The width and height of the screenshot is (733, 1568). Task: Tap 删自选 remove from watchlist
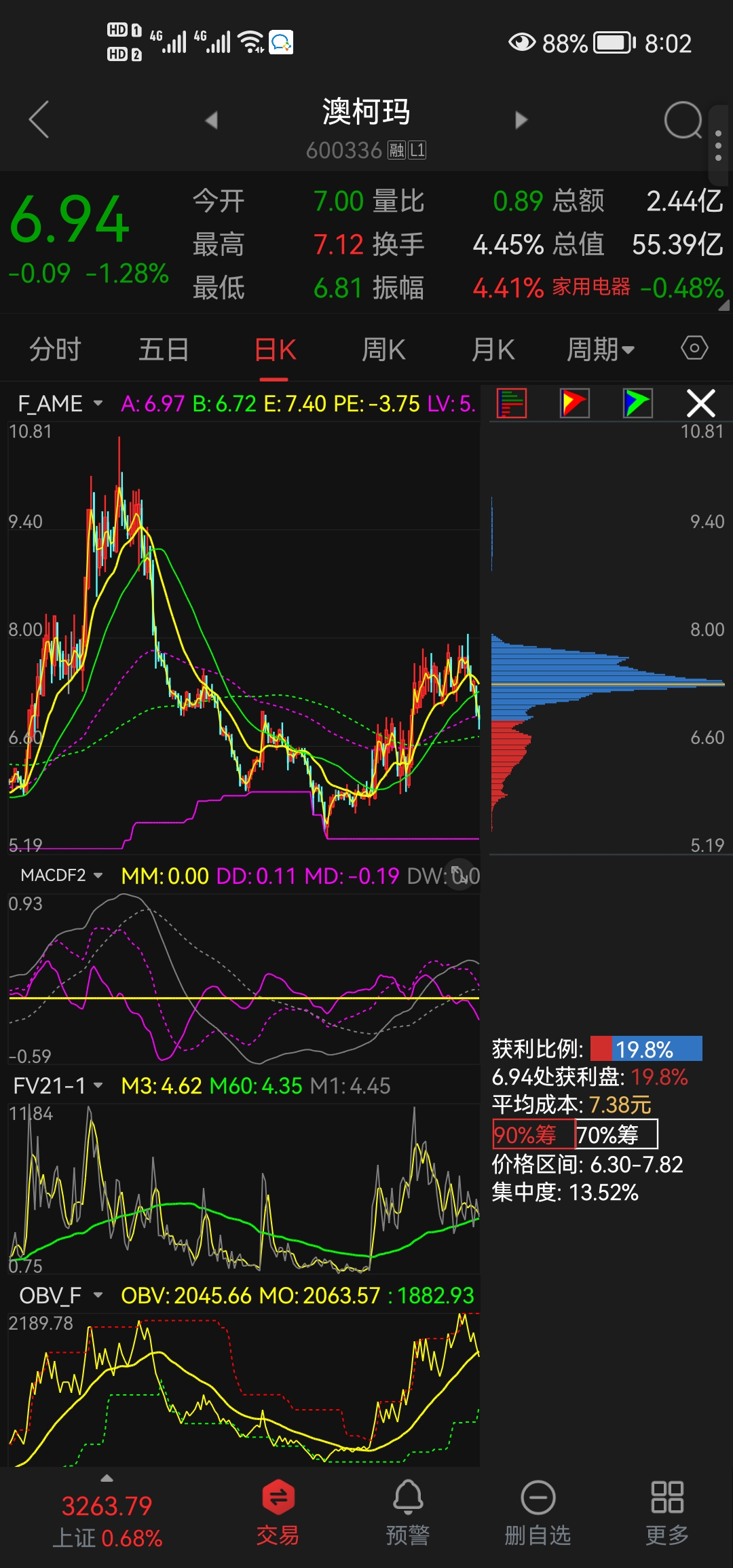(x=538, y=1514)
